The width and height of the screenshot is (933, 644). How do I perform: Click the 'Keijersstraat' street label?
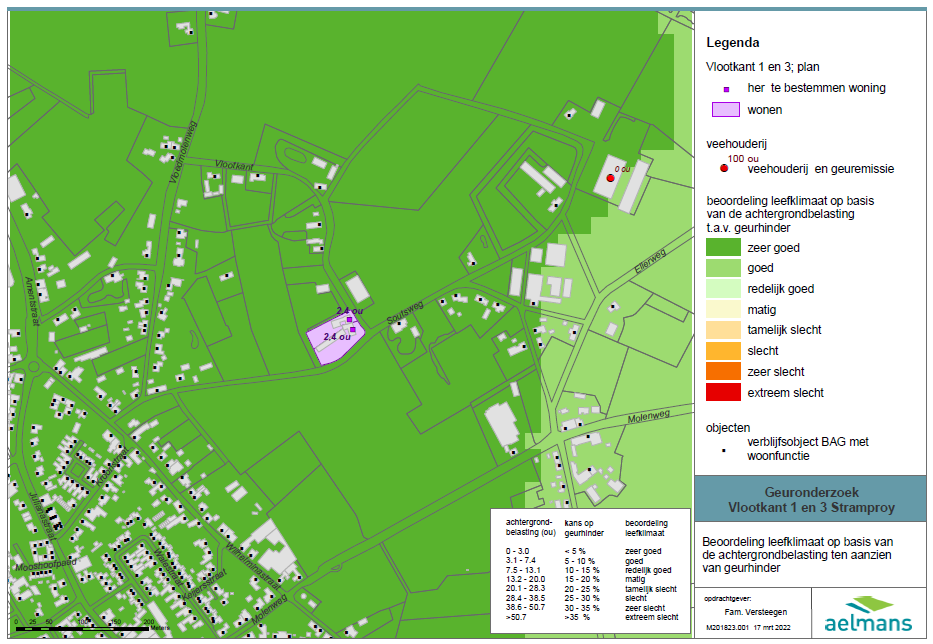pos(204,582)
